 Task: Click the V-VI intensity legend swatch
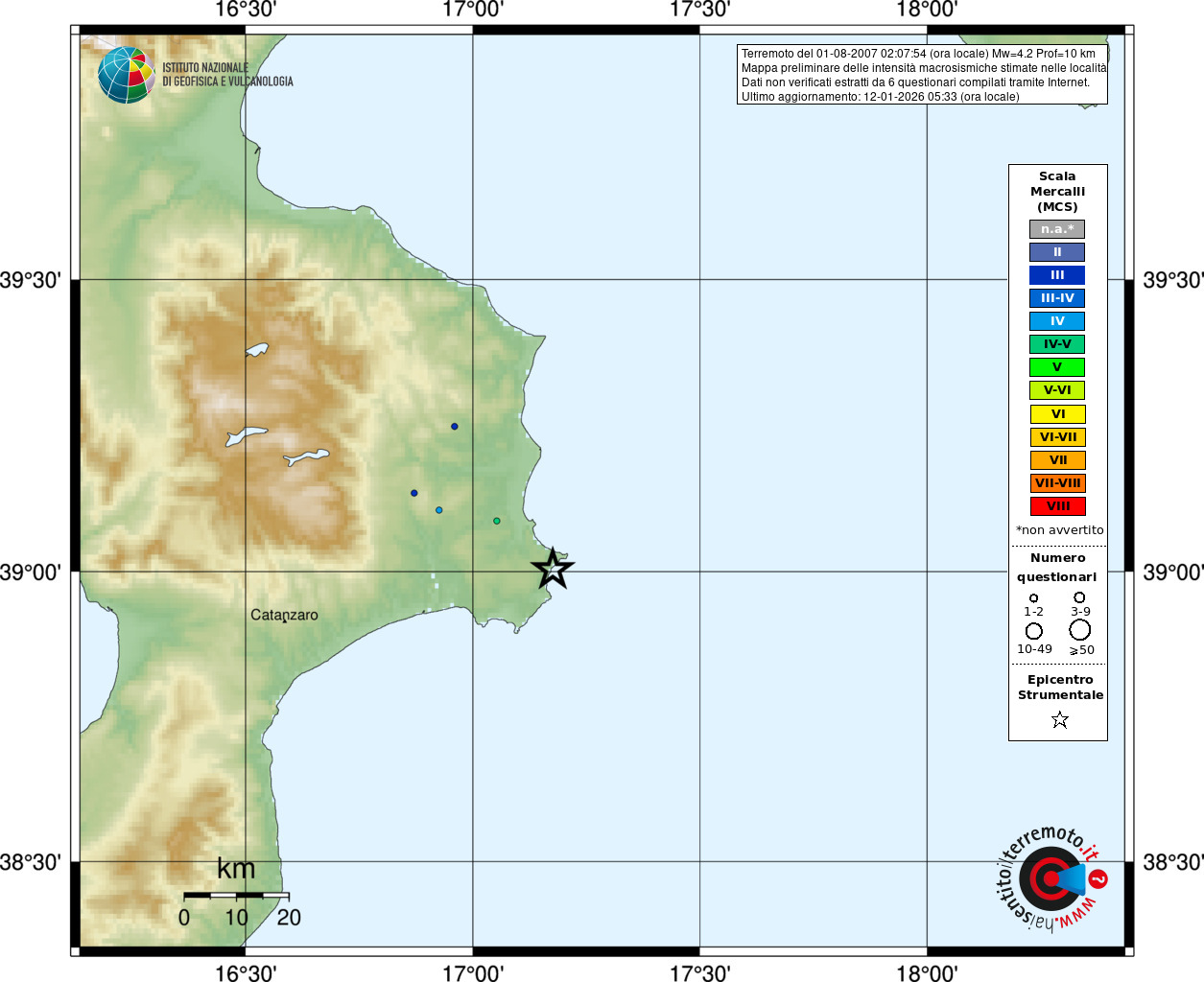tap(1057, 390)
